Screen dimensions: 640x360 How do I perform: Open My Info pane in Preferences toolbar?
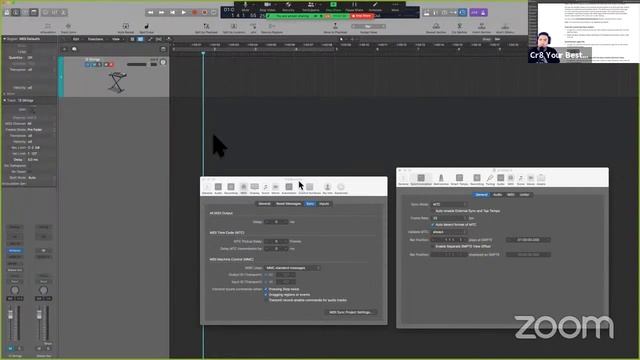327,188
